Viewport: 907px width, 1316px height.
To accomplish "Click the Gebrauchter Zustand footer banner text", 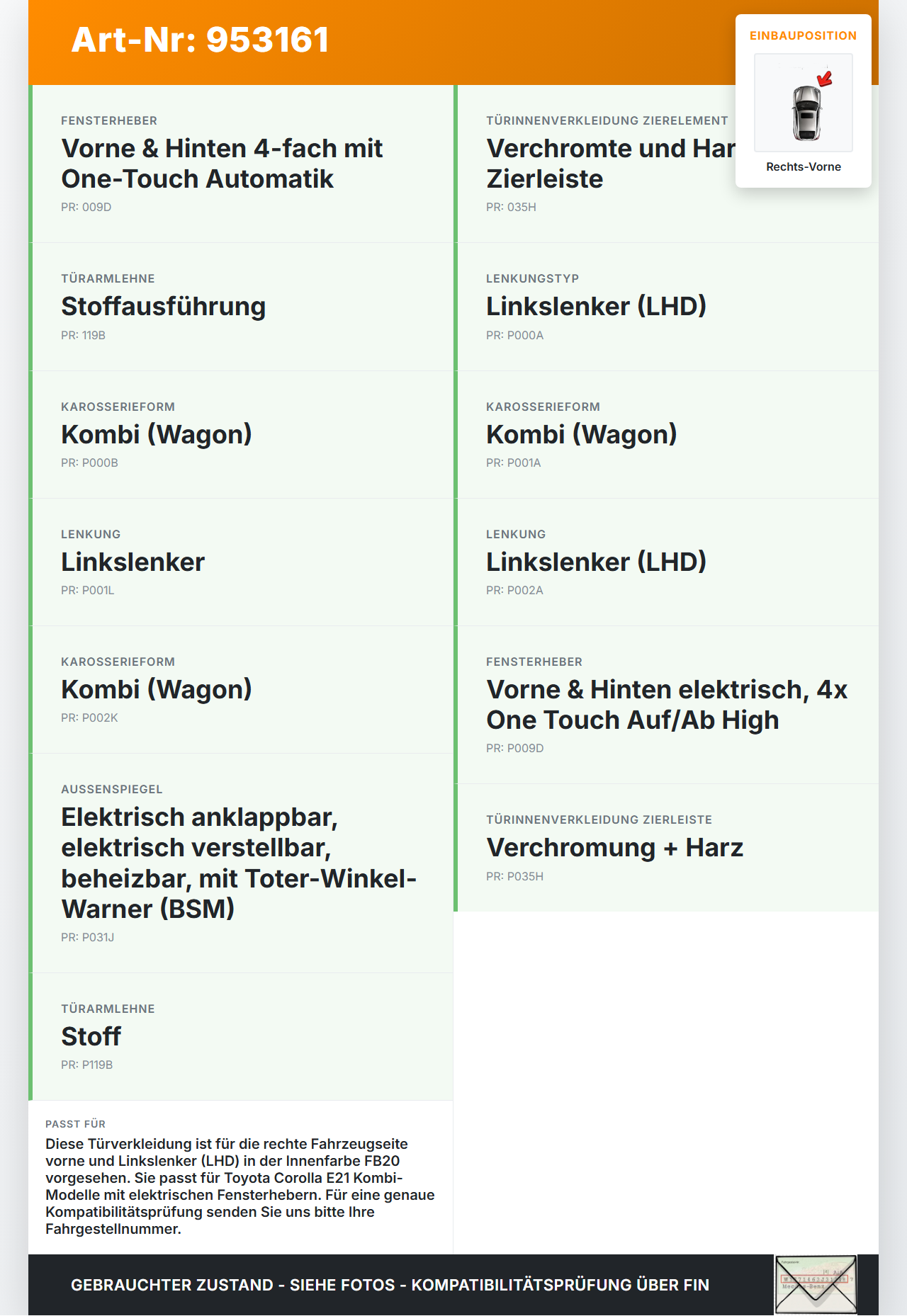I will click(390, 1285).
